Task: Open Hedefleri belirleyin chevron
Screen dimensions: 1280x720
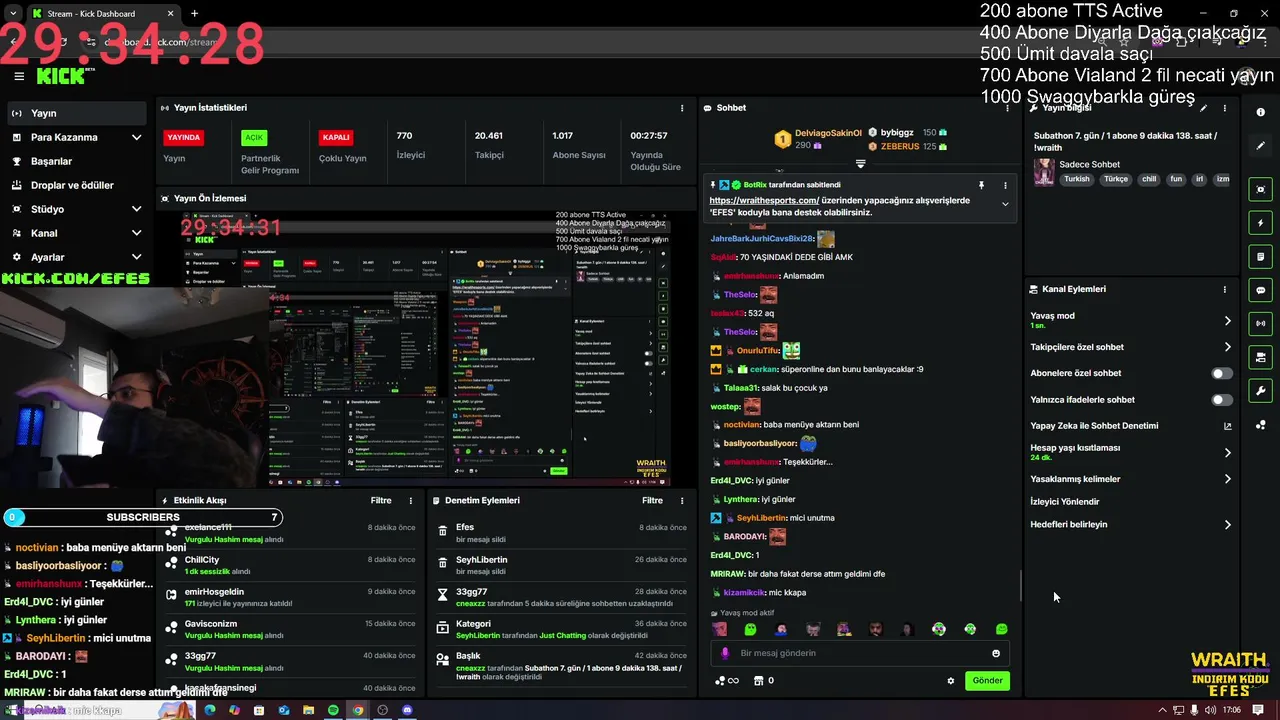Action: [1228, 524]
